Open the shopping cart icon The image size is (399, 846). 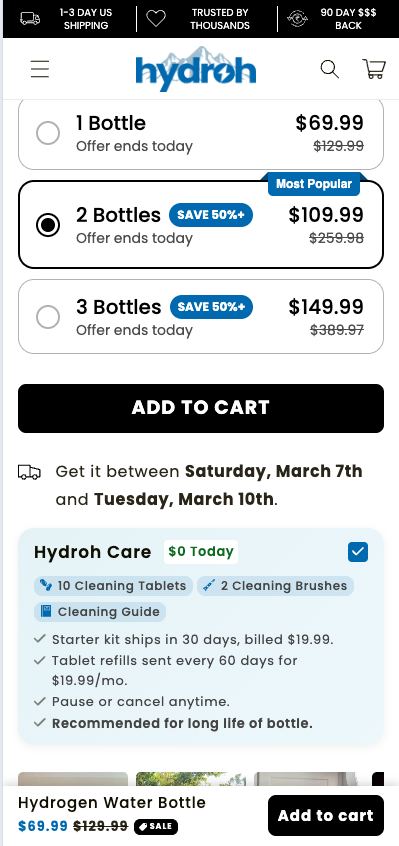tap(374, 69)
